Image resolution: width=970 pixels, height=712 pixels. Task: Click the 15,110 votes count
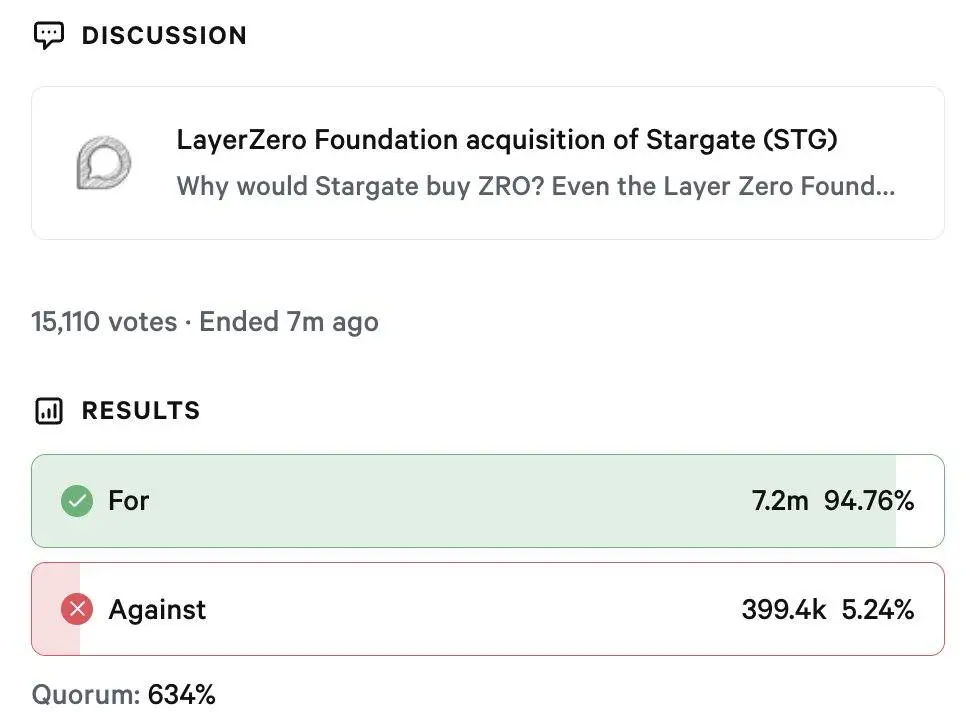(104, 322)
